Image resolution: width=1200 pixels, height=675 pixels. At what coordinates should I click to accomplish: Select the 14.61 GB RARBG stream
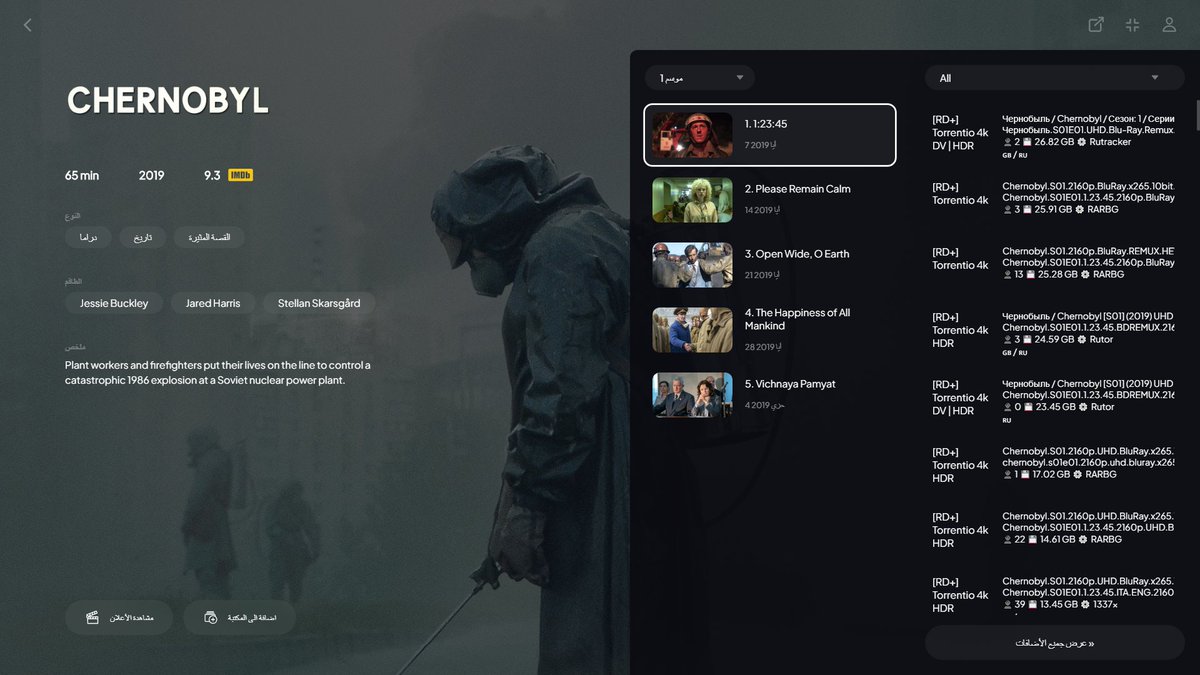point(1054,529)
